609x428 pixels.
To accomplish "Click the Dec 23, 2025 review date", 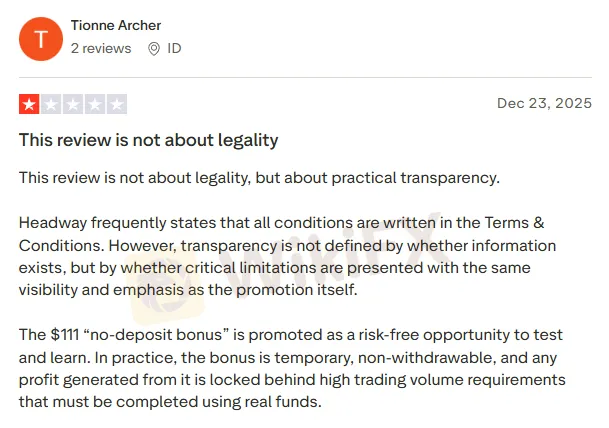I will pos(544,103).
